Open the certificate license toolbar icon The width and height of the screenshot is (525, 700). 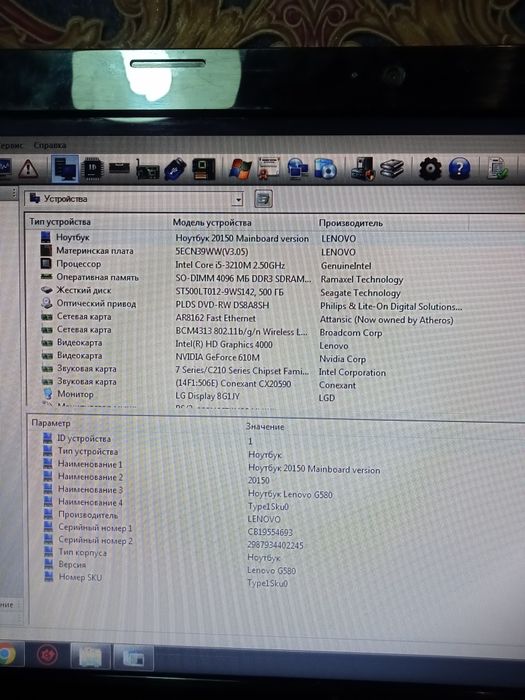(269, 168)
